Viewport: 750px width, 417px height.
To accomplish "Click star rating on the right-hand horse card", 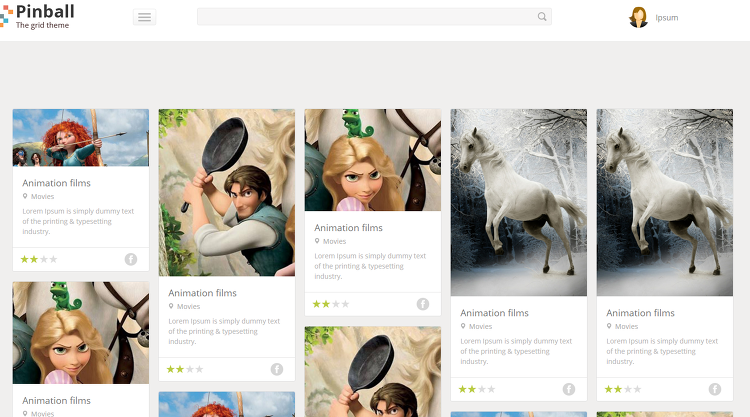I will click(623, 389).
